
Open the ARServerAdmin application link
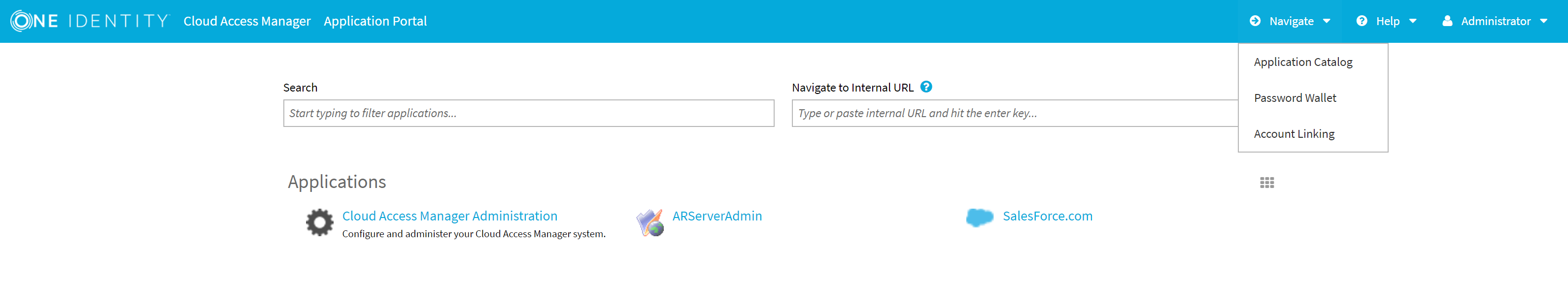coord(716,216)
